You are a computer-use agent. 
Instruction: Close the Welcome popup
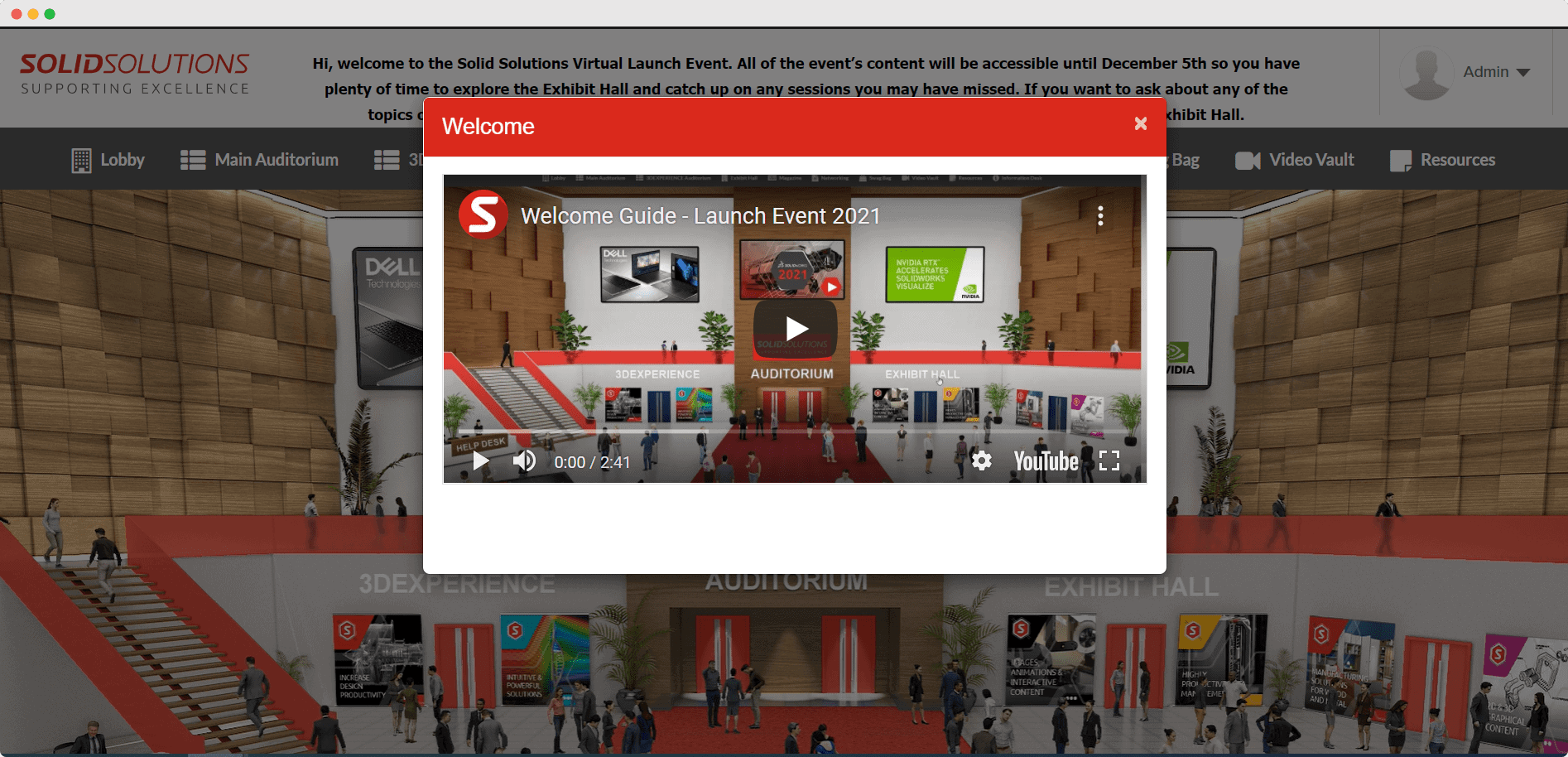(x=1140, y=123)
